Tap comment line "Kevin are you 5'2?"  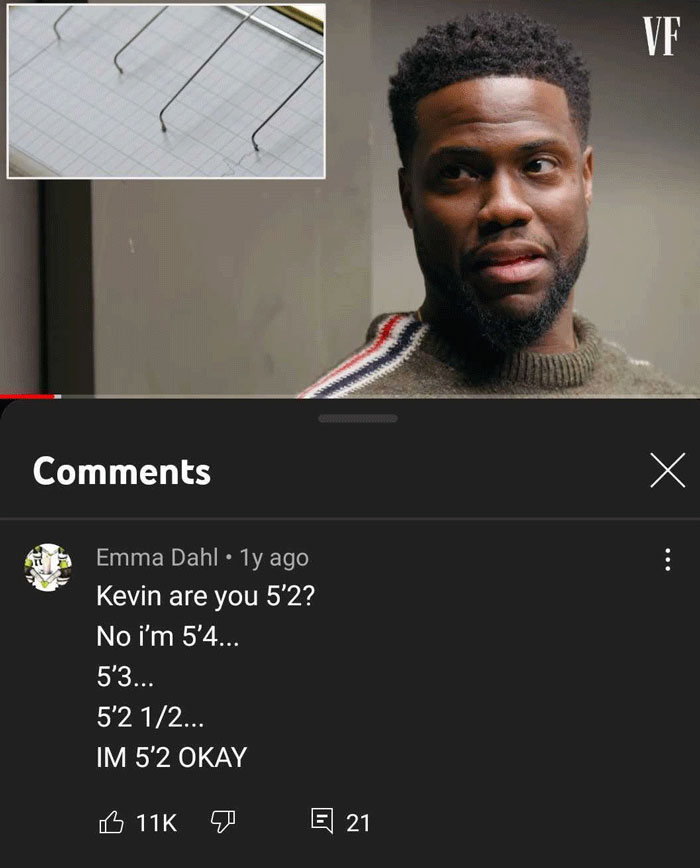[x=205, y=596]
